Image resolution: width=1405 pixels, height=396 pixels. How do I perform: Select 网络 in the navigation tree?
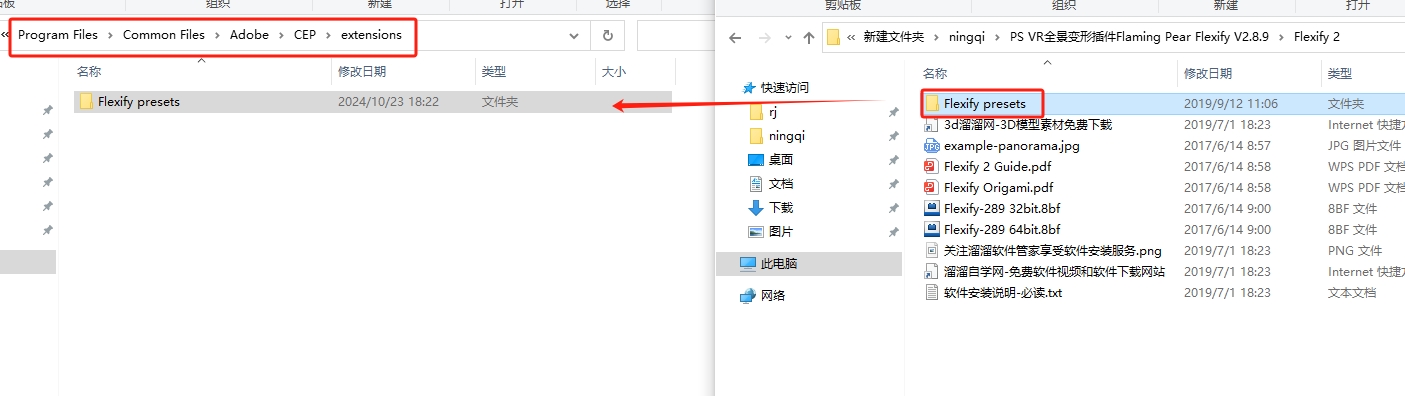pyautogui.click(x=773, y=295)
